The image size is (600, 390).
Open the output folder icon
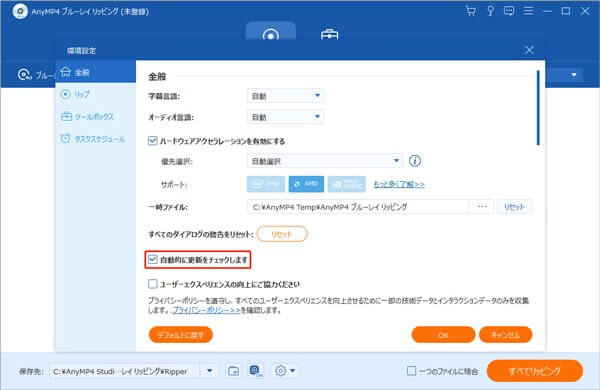(233, 370)
